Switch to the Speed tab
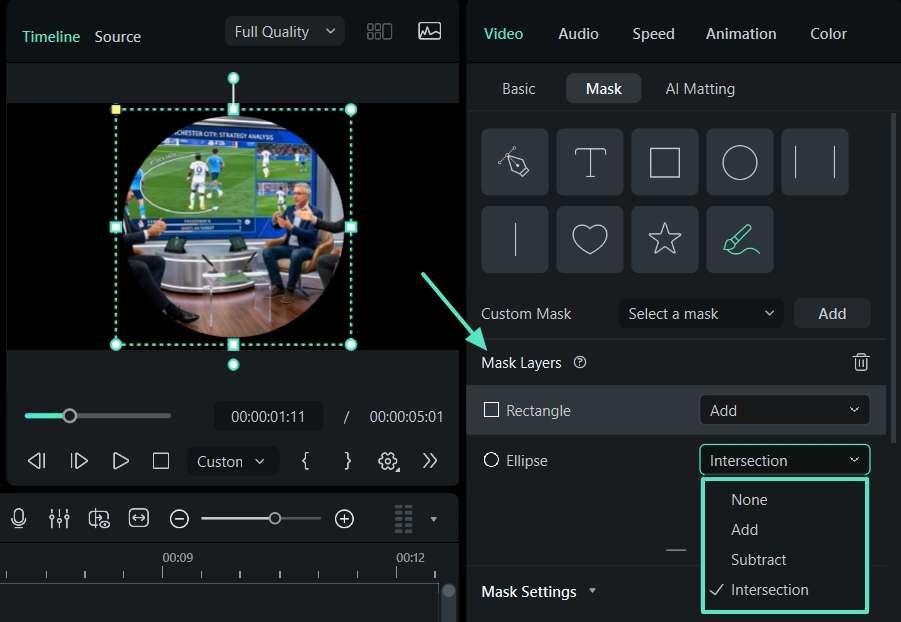The height and width of the screenshot is (622, 901). pos(653,34)
